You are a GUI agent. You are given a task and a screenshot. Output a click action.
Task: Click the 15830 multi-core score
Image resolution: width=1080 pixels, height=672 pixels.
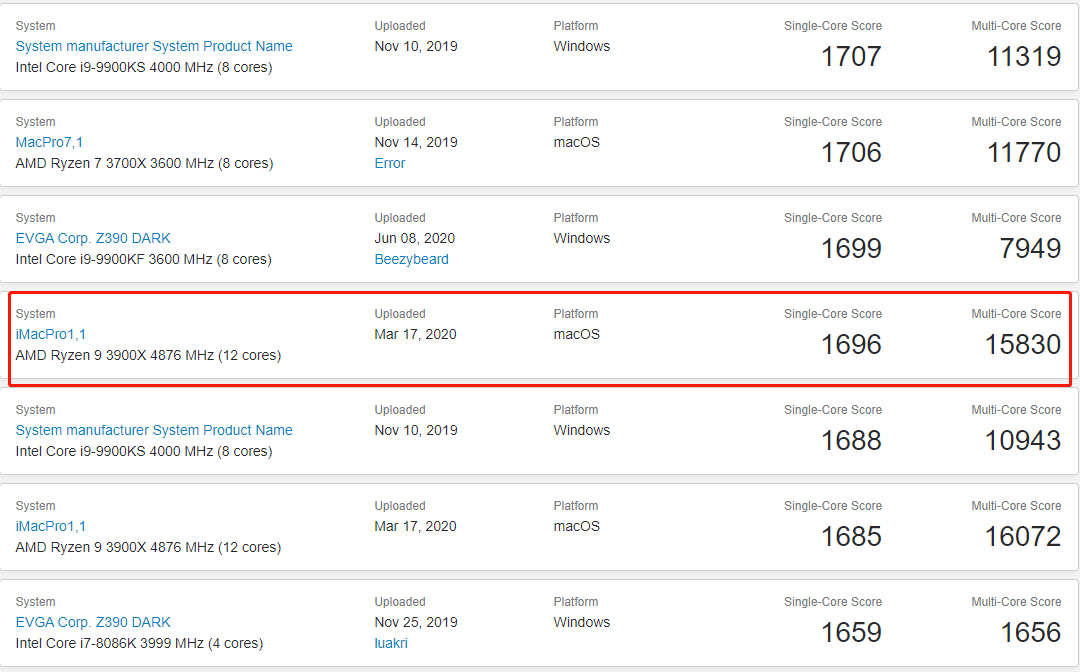[1023, 345]
